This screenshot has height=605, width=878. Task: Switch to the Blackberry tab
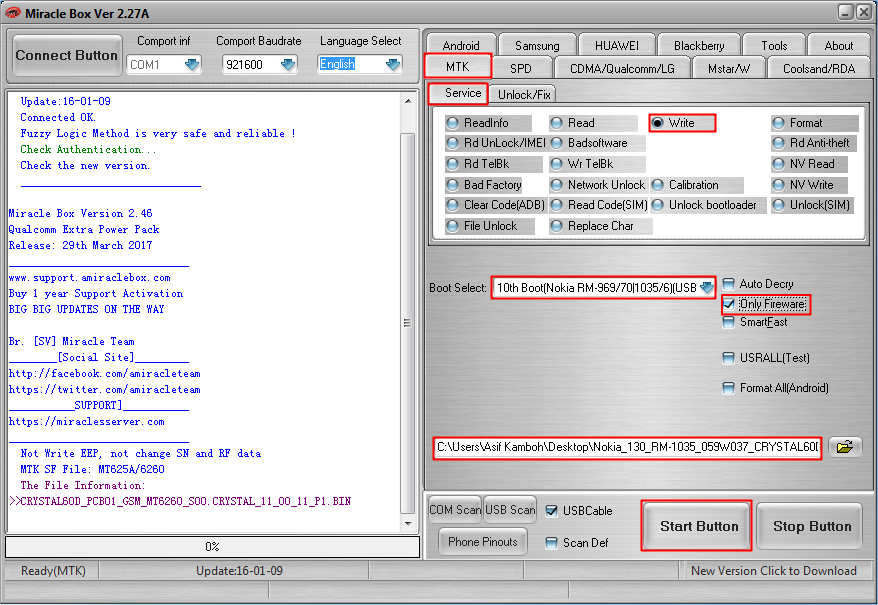coord(699,45)
